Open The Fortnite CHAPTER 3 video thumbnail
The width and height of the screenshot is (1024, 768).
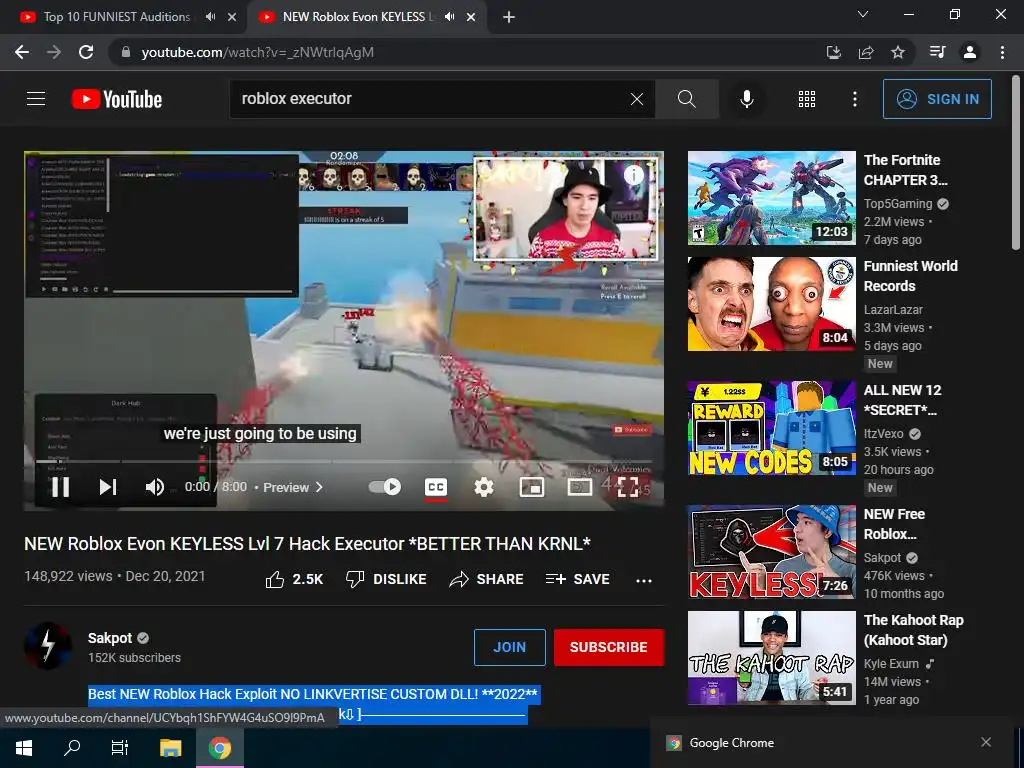(771, 198)
